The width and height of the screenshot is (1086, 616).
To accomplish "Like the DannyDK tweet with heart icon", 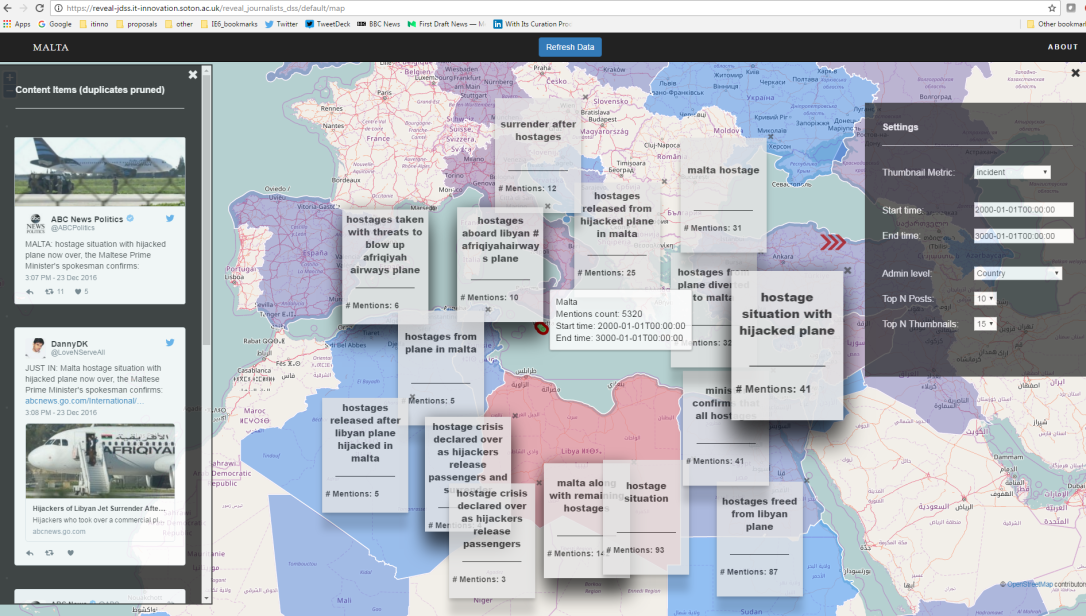I will (x=71, y=552).
